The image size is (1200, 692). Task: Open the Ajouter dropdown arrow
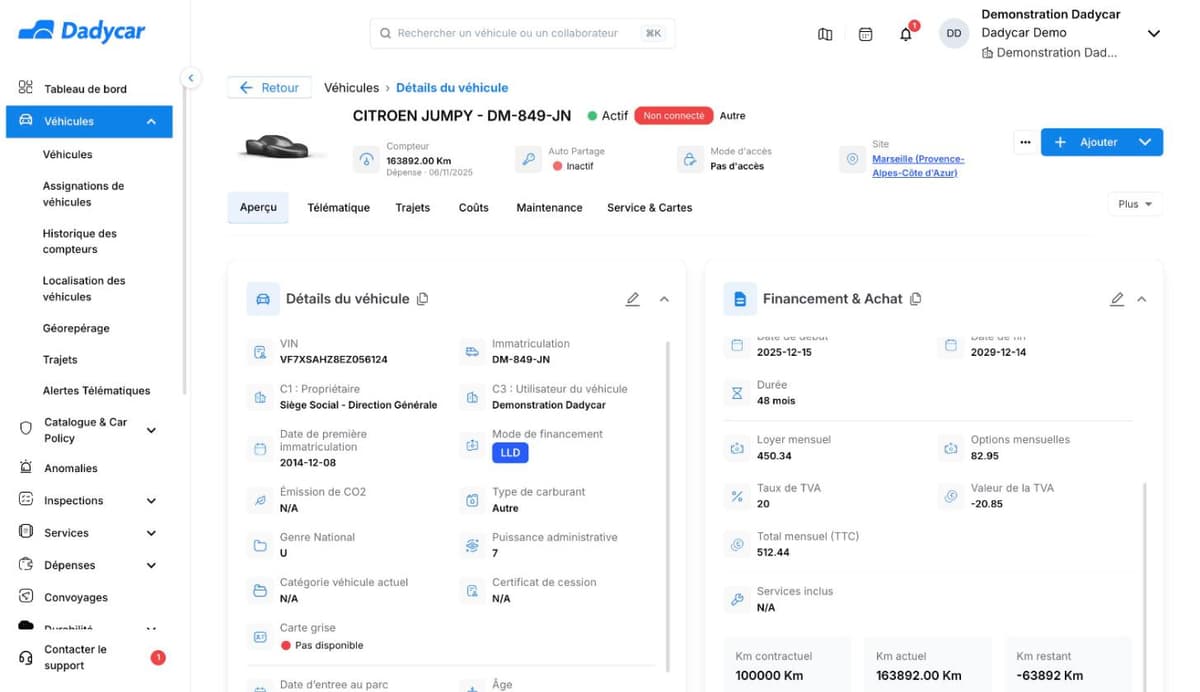(x=1145, y=142)
